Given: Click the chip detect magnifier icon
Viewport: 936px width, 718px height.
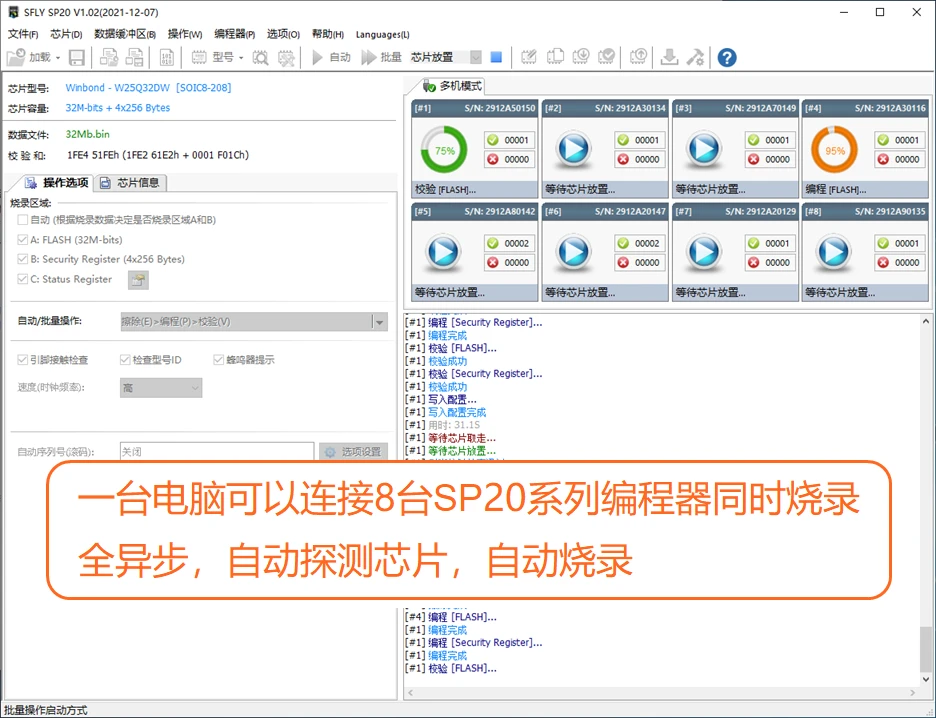Looking at the screenshot, I should tap(261, 57).
